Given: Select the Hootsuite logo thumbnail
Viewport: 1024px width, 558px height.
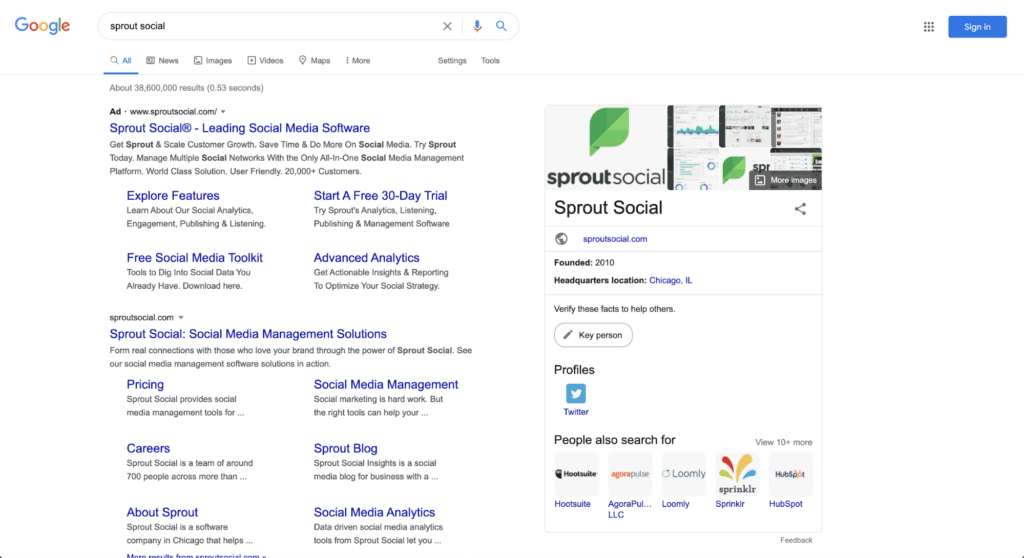Looking at the screenshot, I should pos(576,474).
